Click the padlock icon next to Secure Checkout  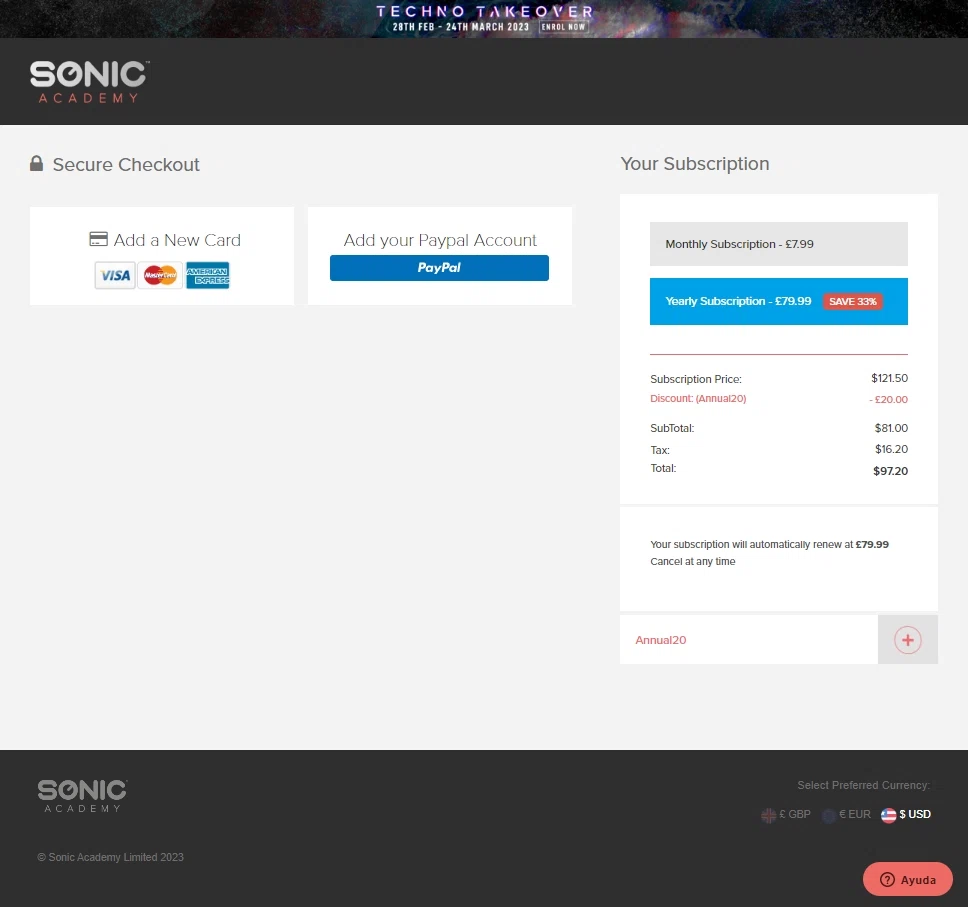[36, 164]
